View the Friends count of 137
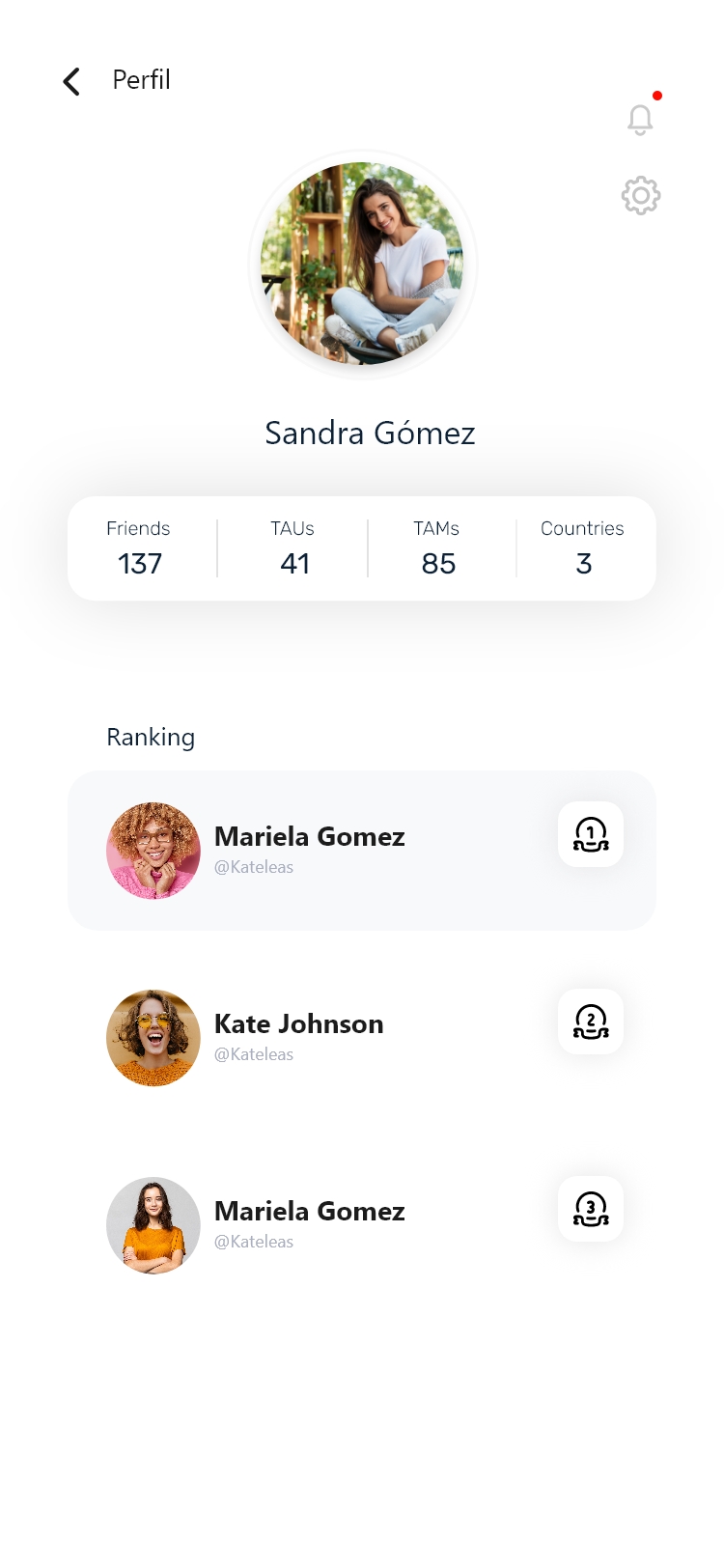Screen dimensions: 724x1568 click(139, 548)
